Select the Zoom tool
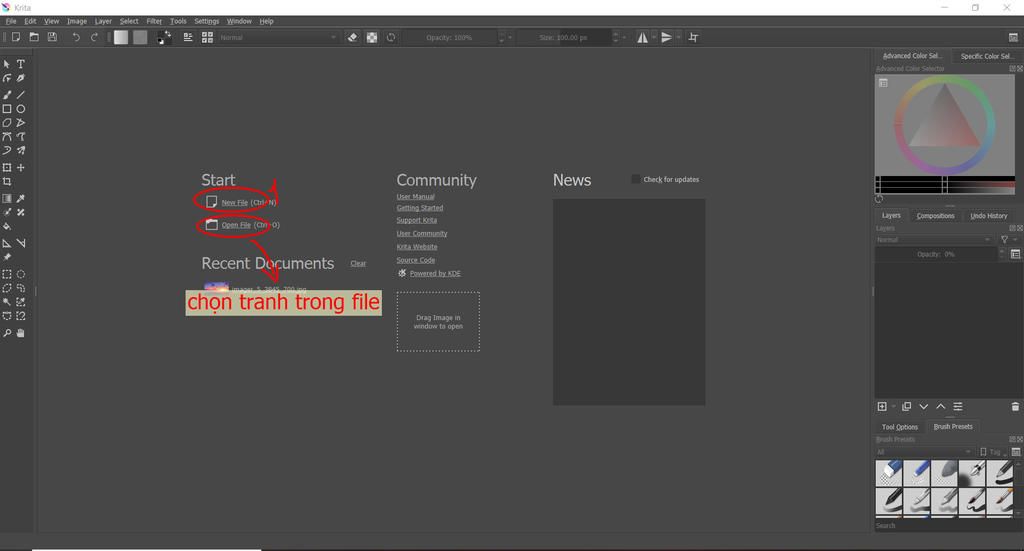Screen dimensions: 1024x551 tap(7, 333)
